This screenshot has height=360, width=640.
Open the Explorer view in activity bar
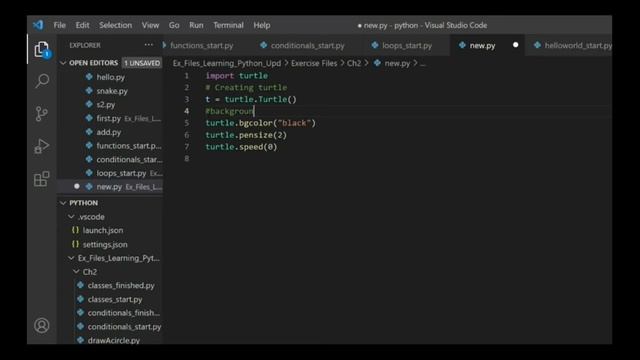[x=42, y=49]
